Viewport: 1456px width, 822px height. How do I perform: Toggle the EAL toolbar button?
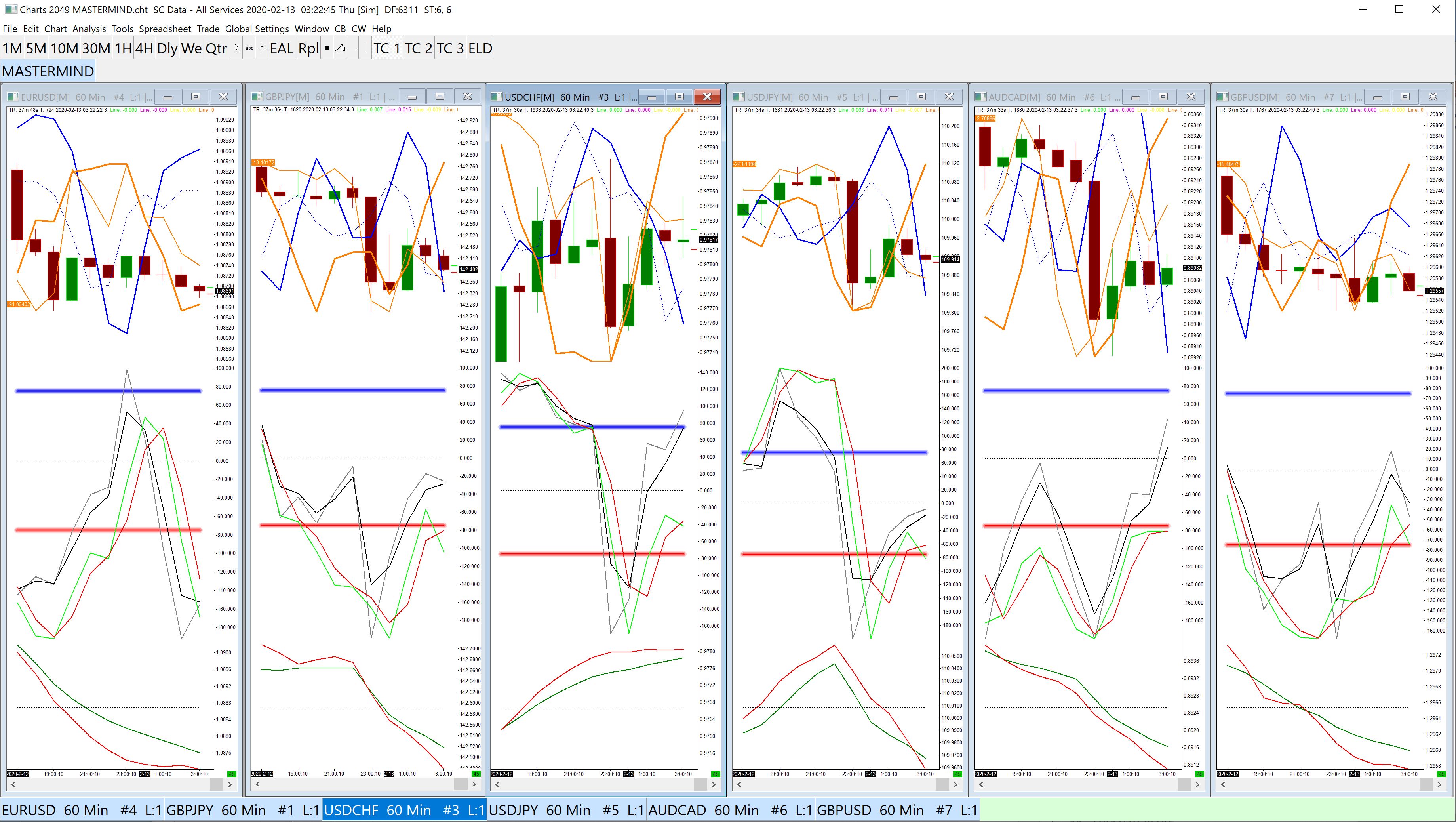tap(282, 49)
